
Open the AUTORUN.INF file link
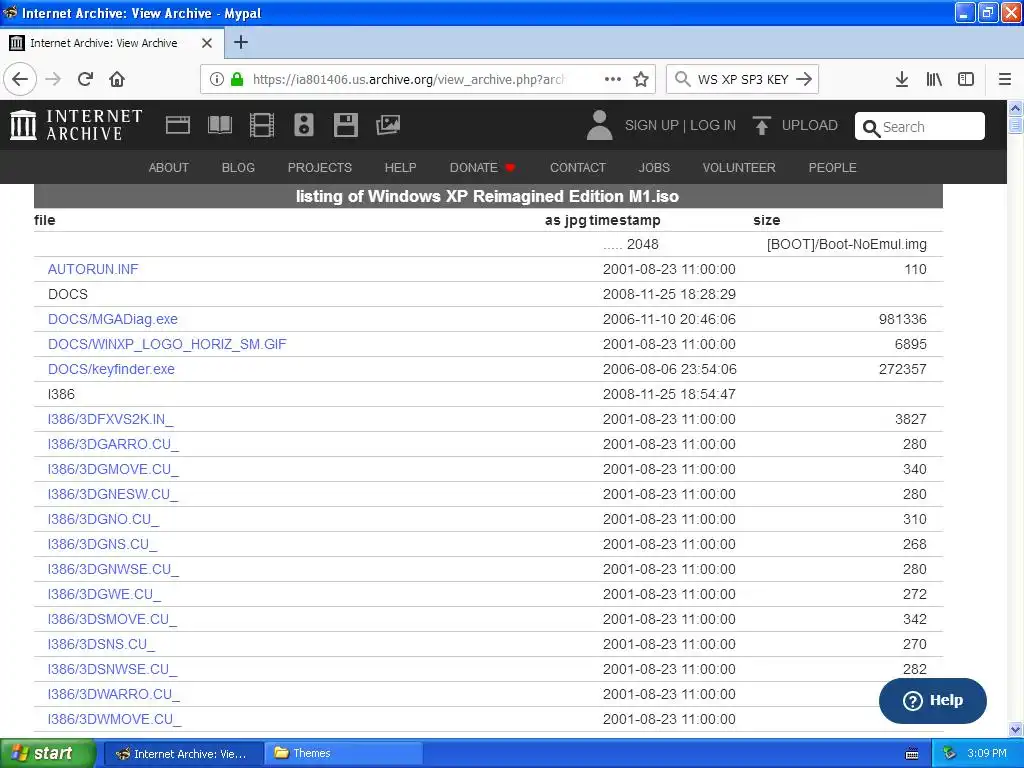coord(93,269)
